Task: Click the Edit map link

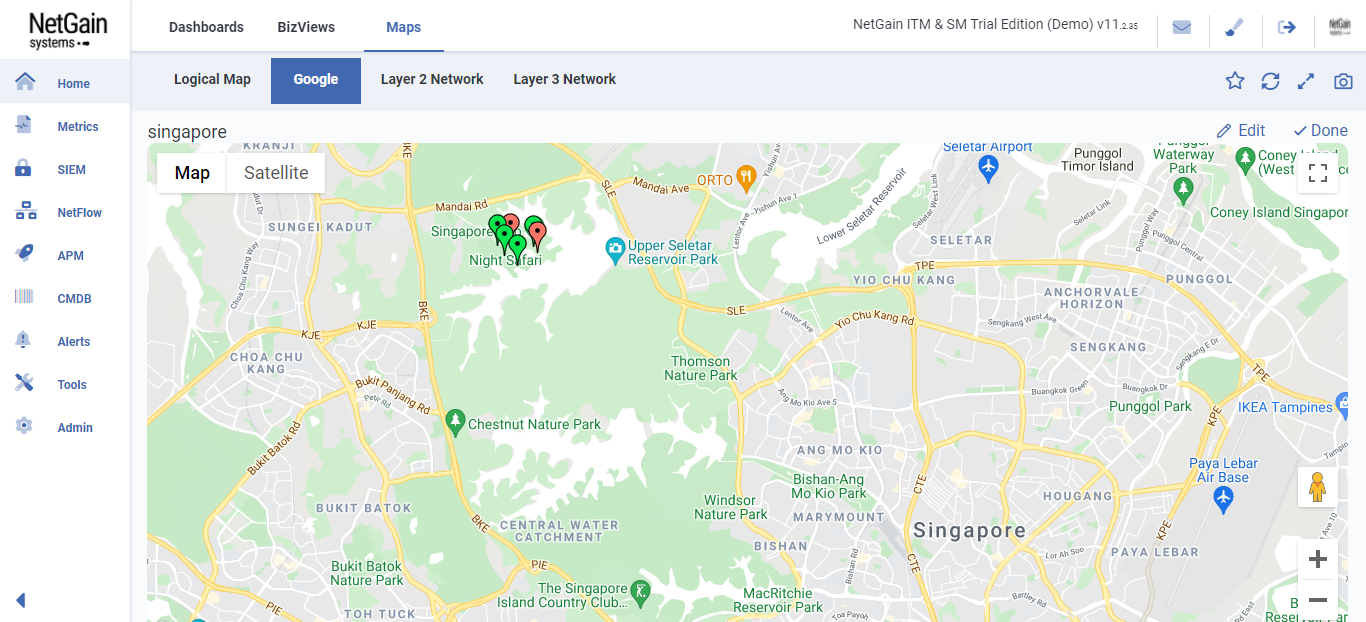Action: click(1241, 130)
